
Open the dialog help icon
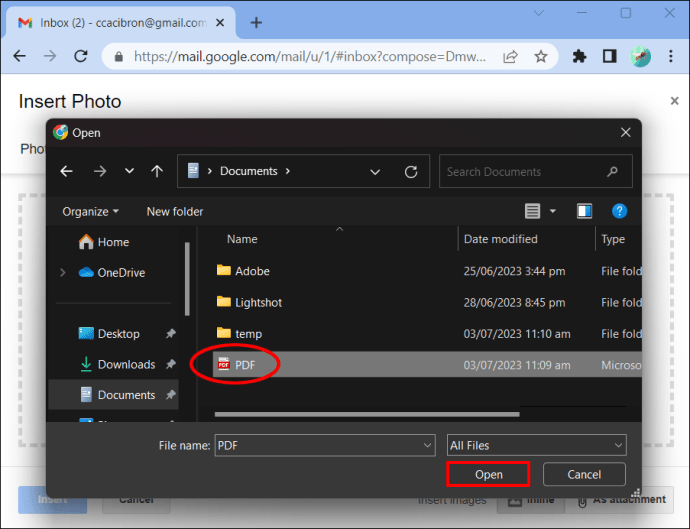619,211
